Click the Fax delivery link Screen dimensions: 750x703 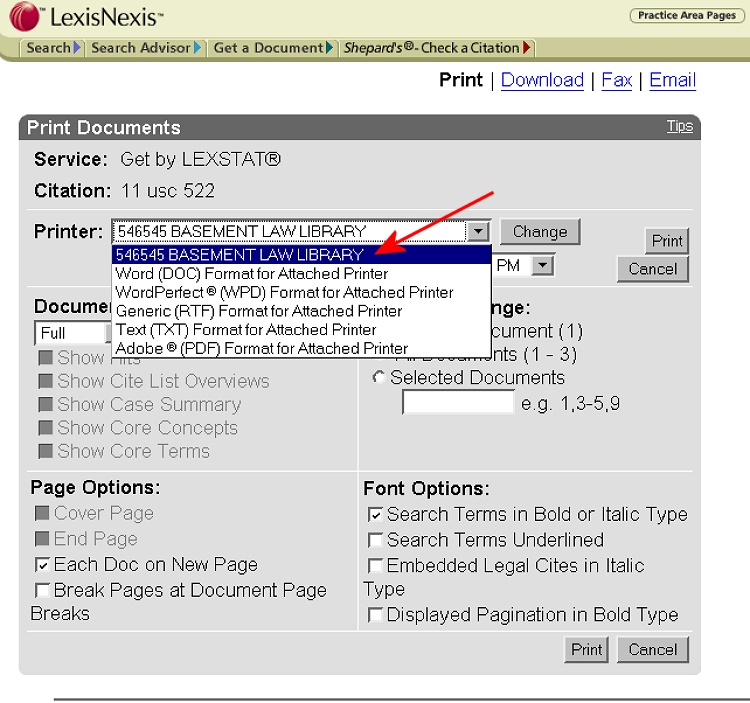(x=616, y=80)
